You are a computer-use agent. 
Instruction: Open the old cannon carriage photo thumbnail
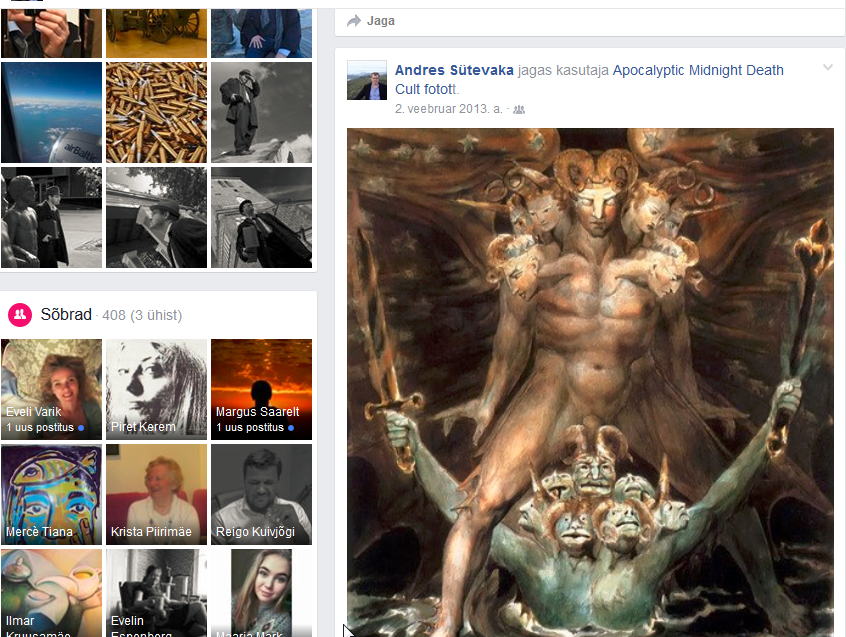coord(156,33)
